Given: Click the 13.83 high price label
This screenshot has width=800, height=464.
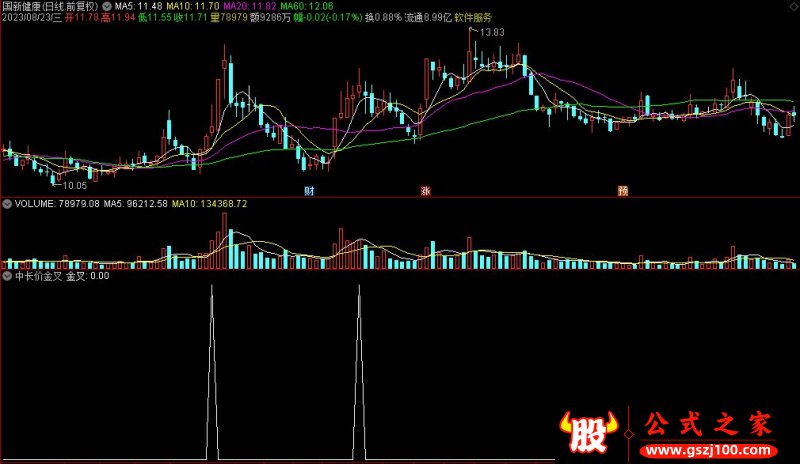Looking at the screenshot, I should click(x=492, y=32).
